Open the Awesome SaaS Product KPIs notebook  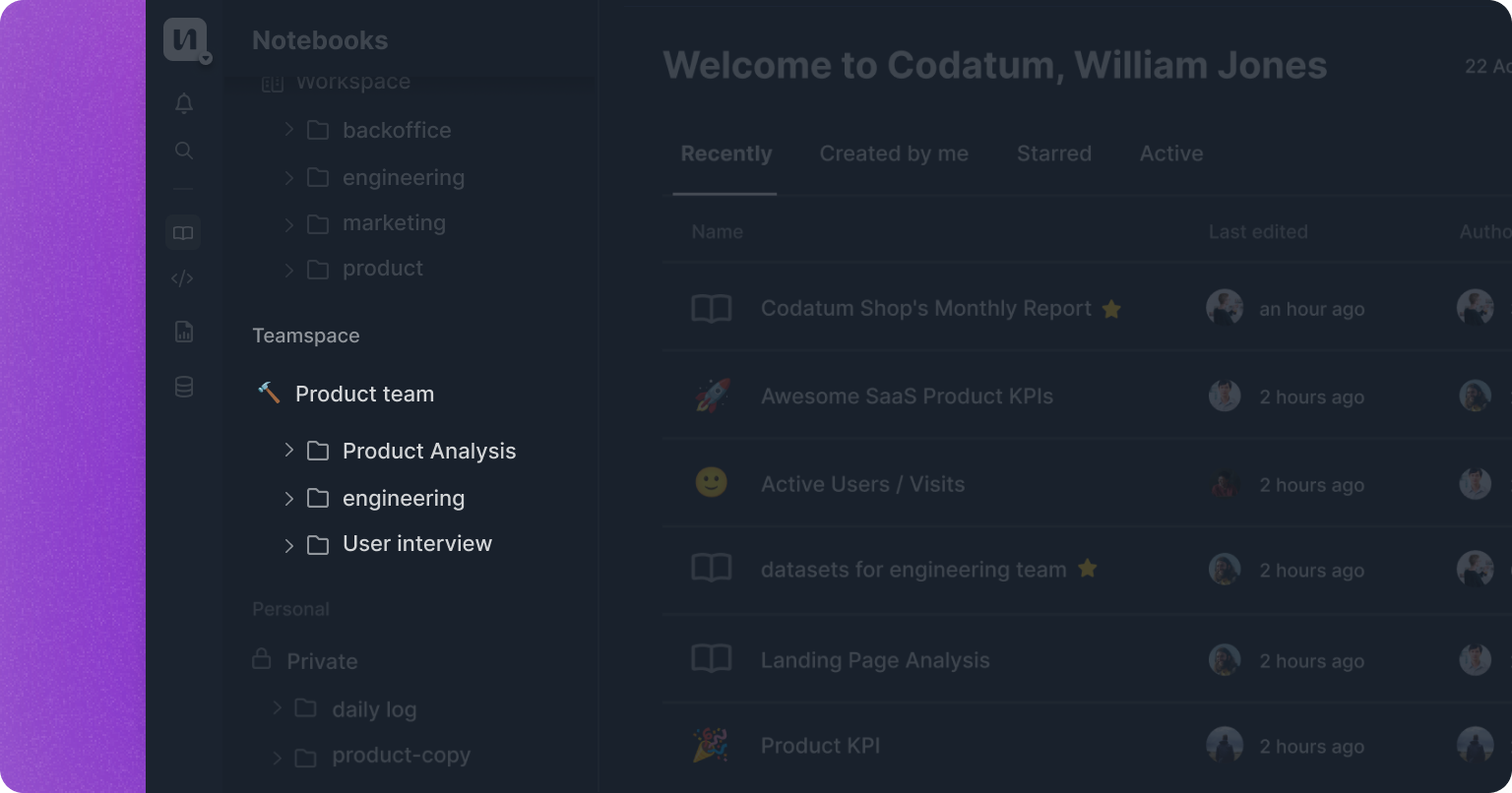pyautogui.click(x=906, y=396)
